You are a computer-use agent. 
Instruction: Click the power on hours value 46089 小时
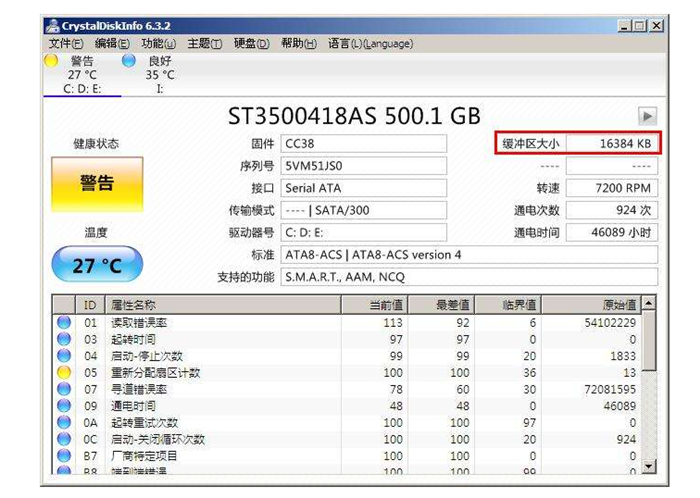point(612,232)
